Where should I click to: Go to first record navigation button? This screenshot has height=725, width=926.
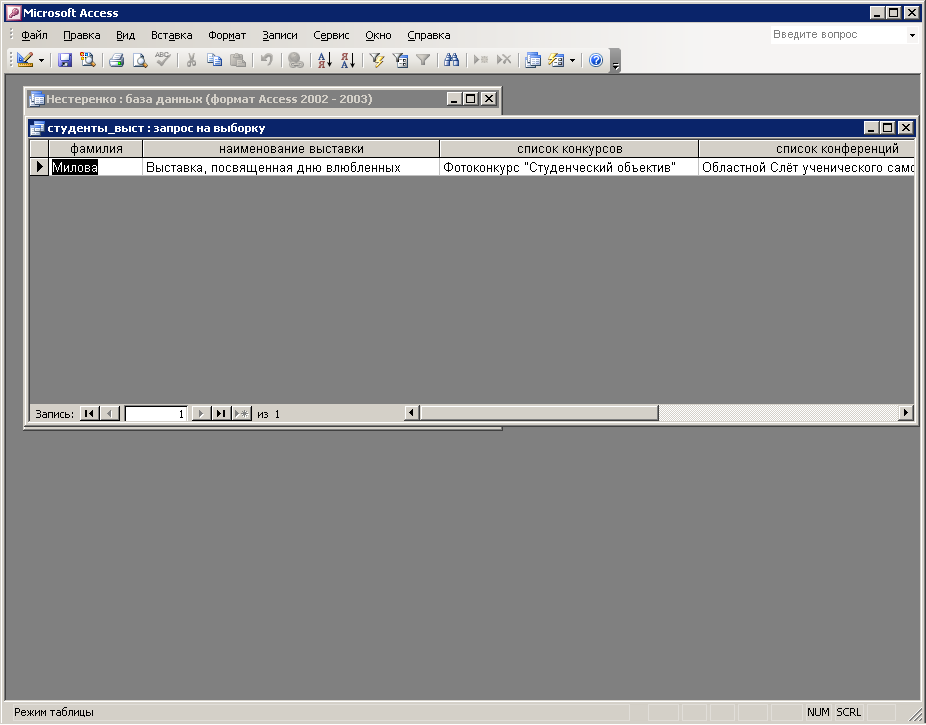pos(89,414)
